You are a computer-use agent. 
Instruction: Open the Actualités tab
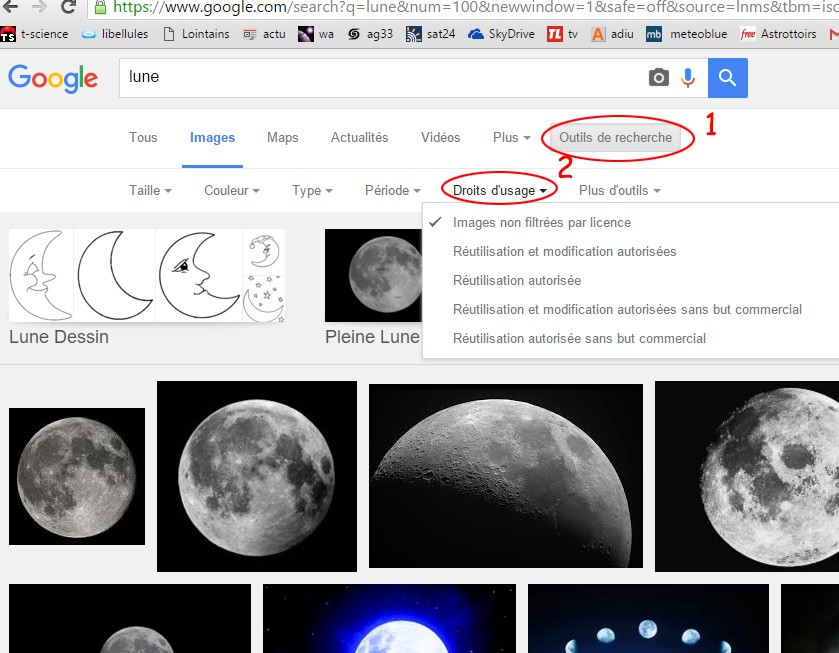[360, 138]
